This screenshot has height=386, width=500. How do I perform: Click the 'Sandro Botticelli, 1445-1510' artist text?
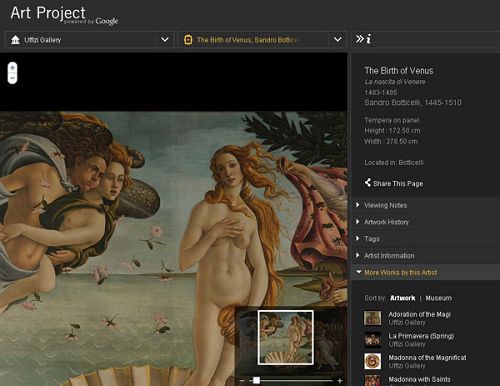[x=413, y=103]
